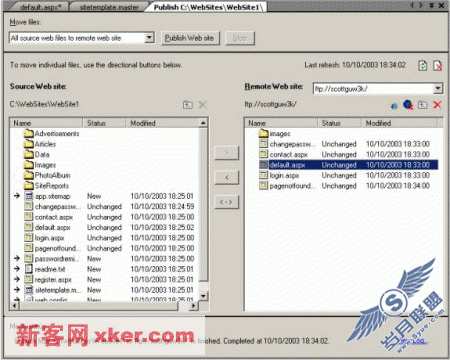The width and height of the screenshot is (450, 360).
Task: Click the tab scroll dropdown arrow top-right
Action: click(x=431, y=5)
